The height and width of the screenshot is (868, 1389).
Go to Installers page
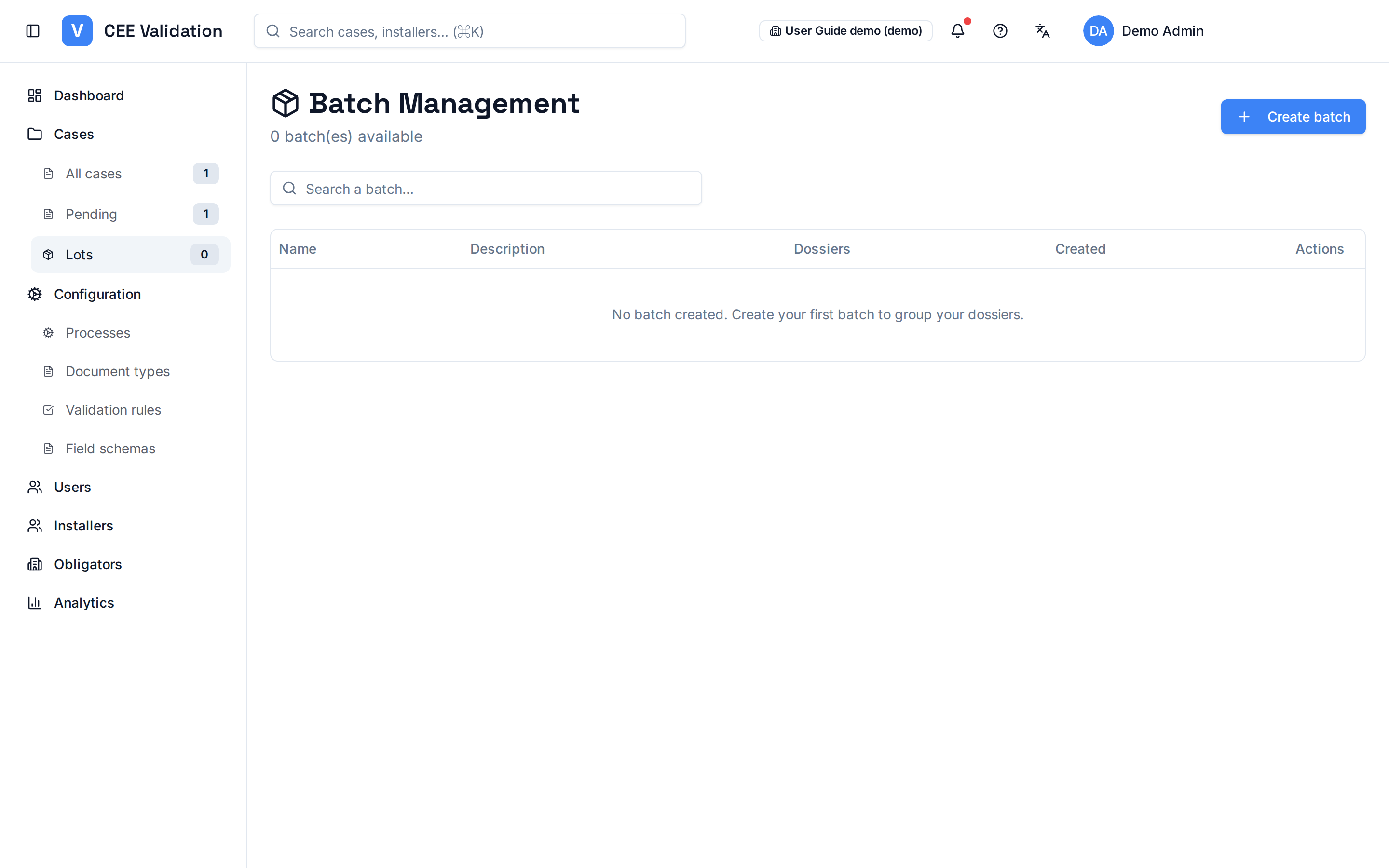click(123, 526)
